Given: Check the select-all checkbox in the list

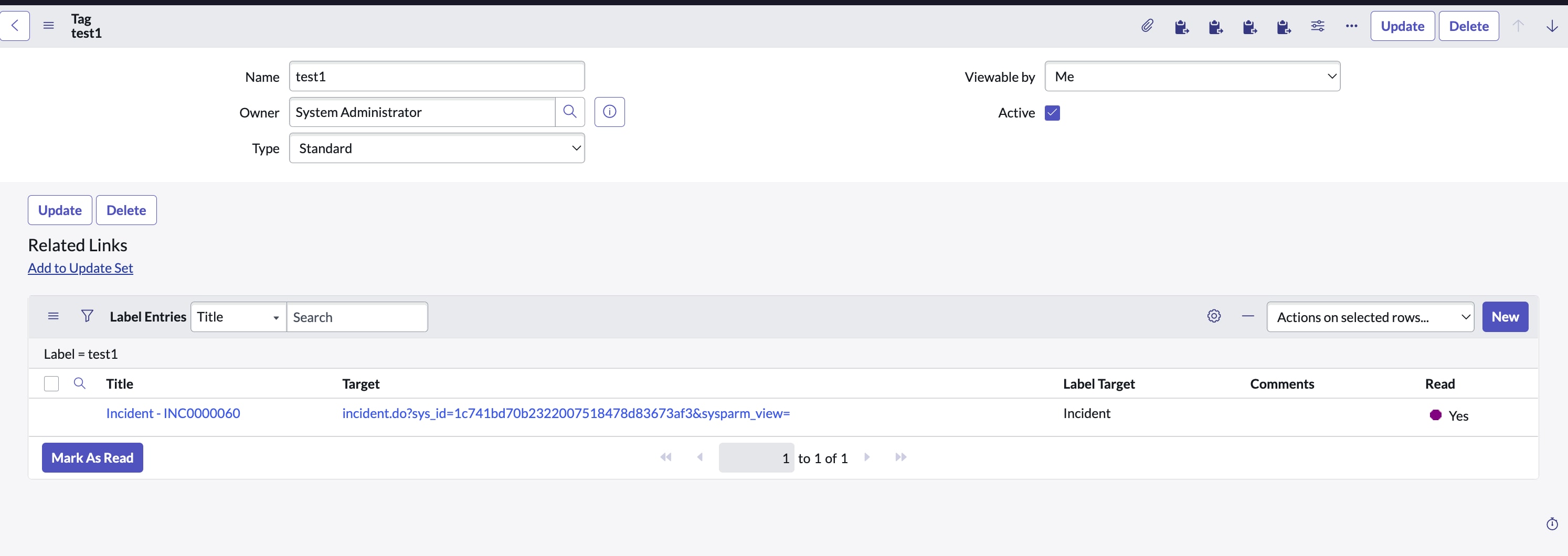Looking at the screenshot, I should click(x=51, y=384).
